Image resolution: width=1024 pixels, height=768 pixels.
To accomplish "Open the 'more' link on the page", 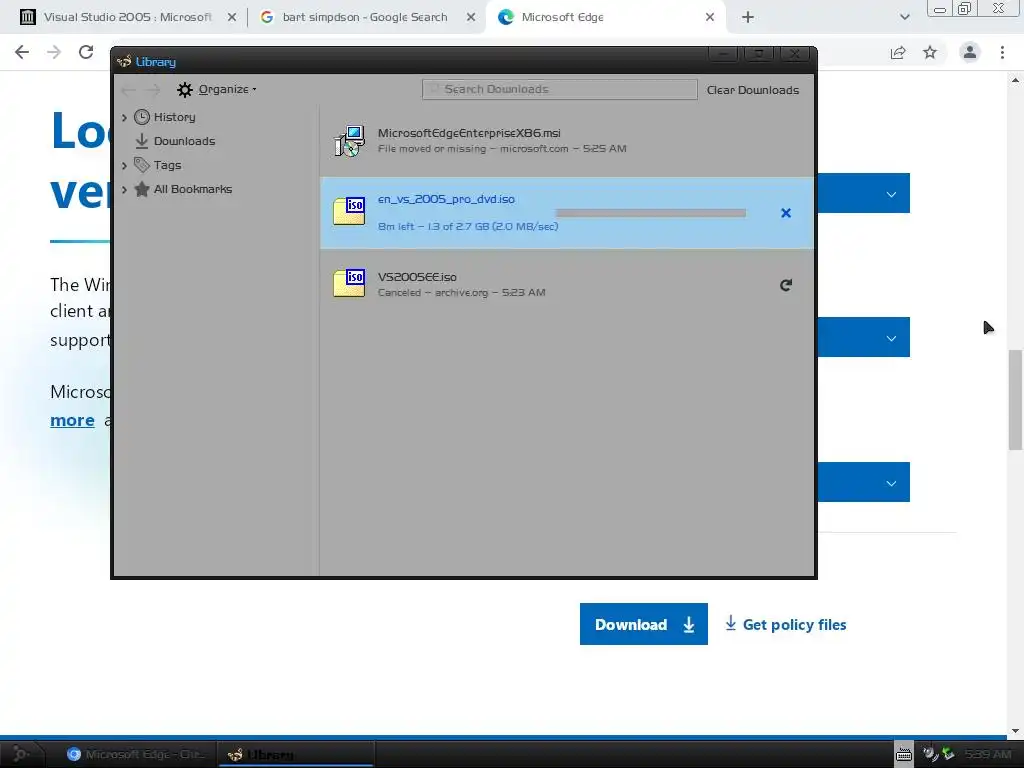I will 72,421.
